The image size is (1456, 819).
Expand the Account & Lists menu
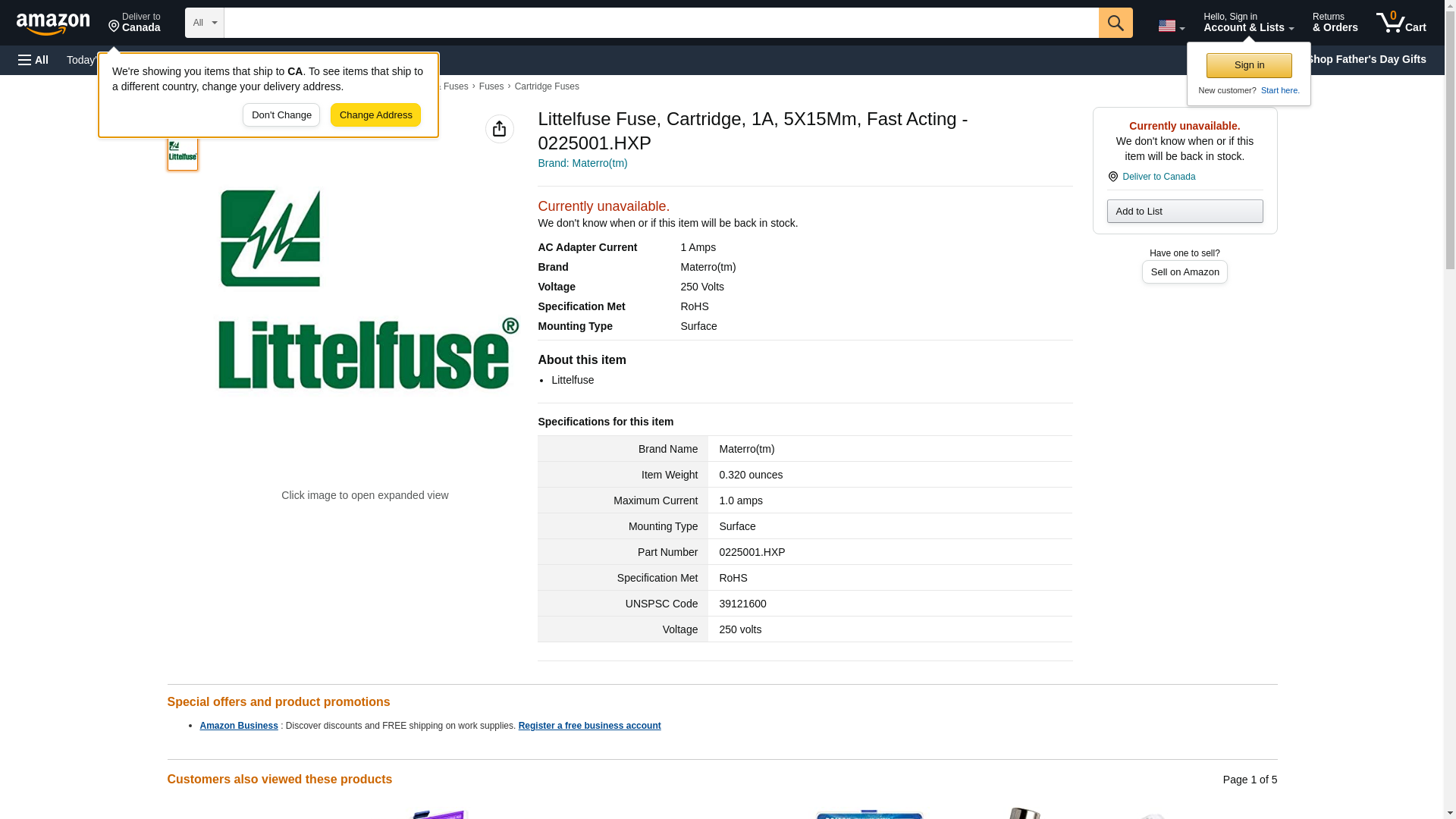coord(1247,23)
